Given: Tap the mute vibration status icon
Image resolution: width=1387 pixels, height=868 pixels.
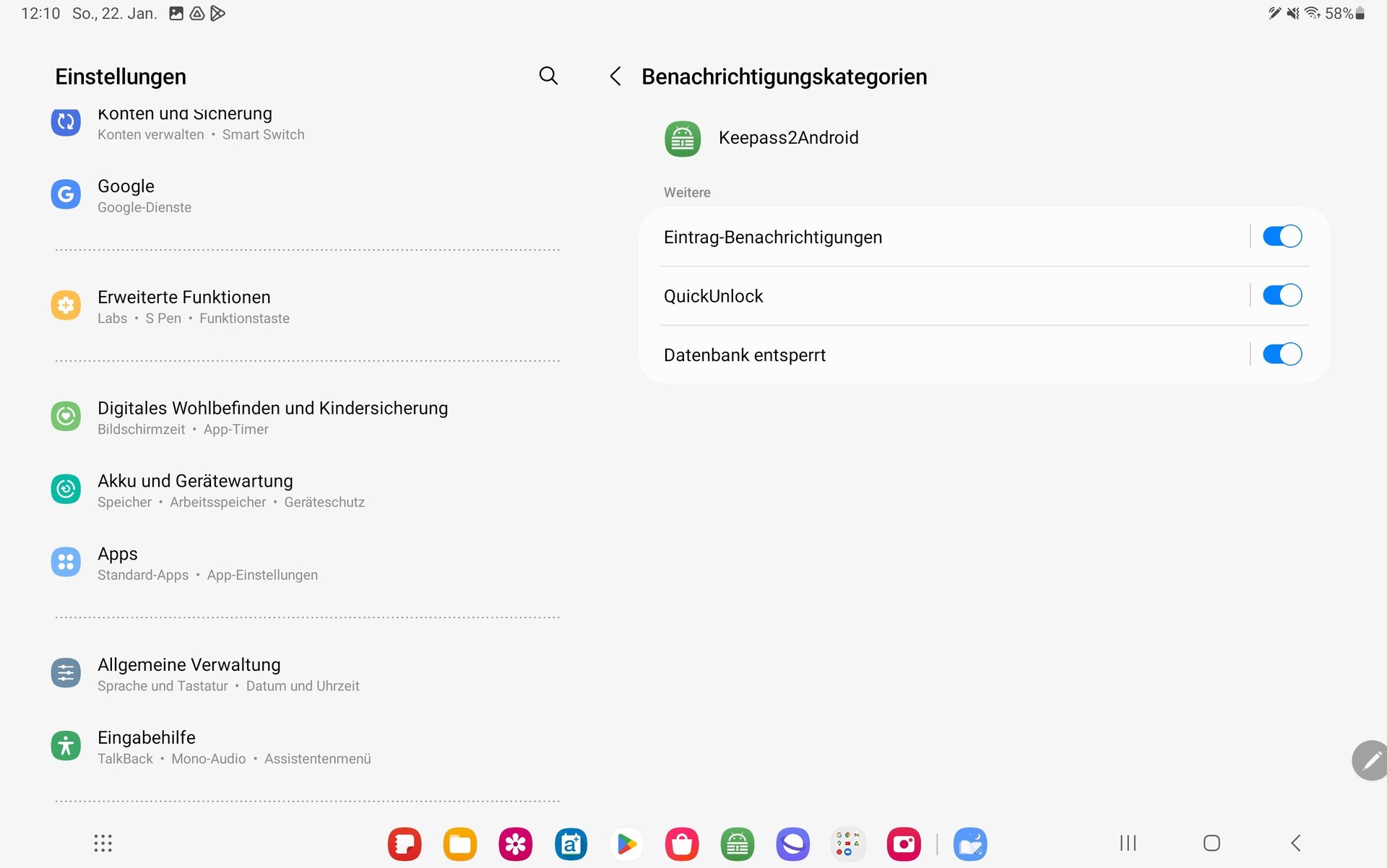Looking at the screenshot, I should point(1293,13).
